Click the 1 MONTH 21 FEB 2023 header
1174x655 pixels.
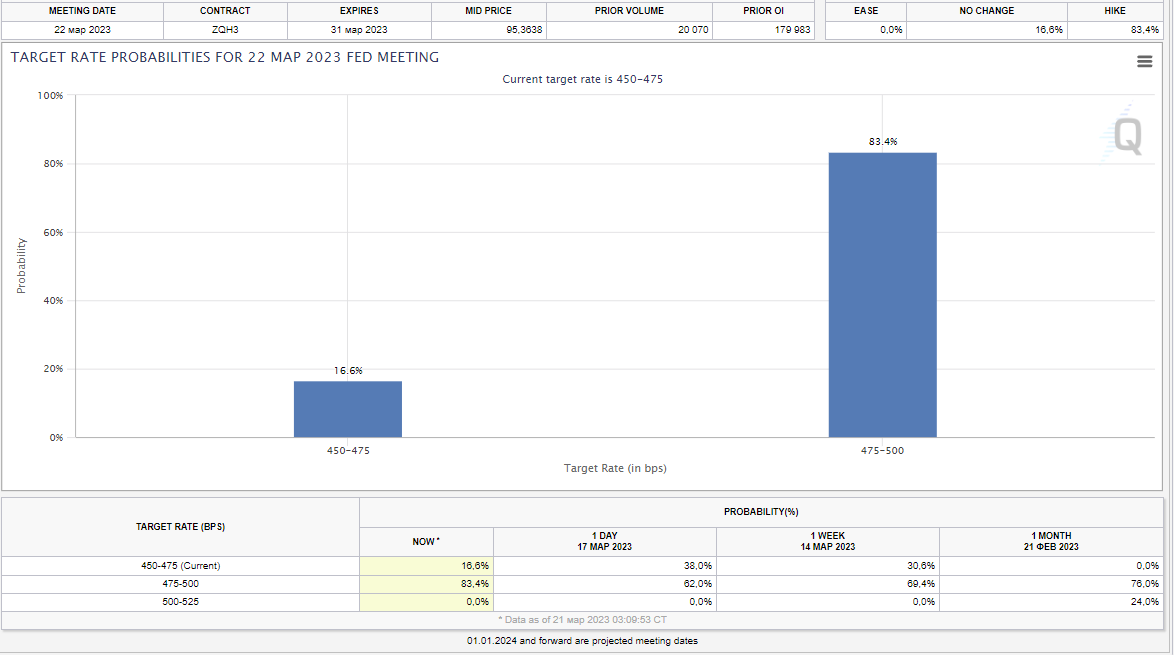(x=1051, y=541)
